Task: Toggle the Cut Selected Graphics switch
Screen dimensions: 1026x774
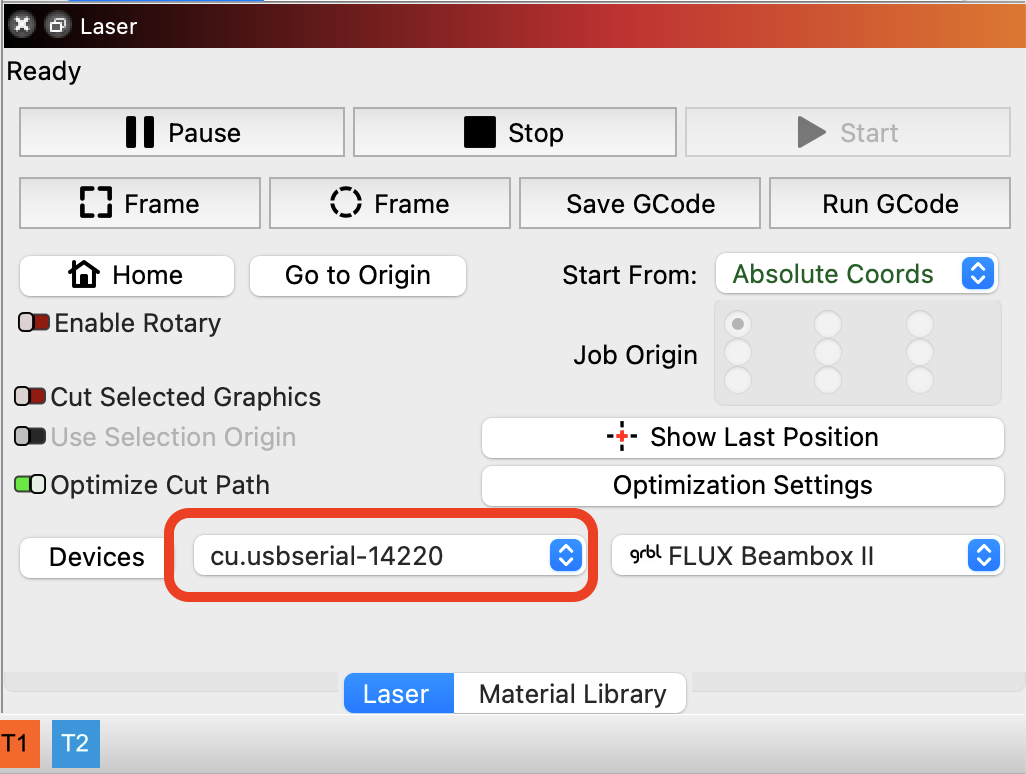Action: point(30,396)
